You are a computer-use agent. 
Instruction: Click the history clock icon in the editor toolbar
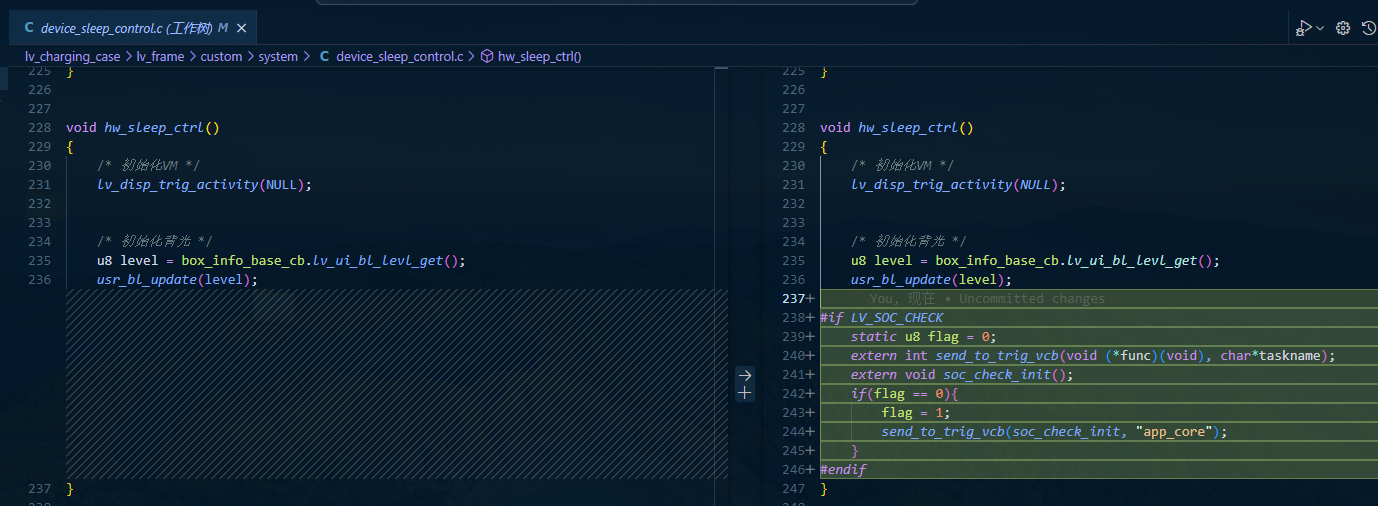[1369, 28]
